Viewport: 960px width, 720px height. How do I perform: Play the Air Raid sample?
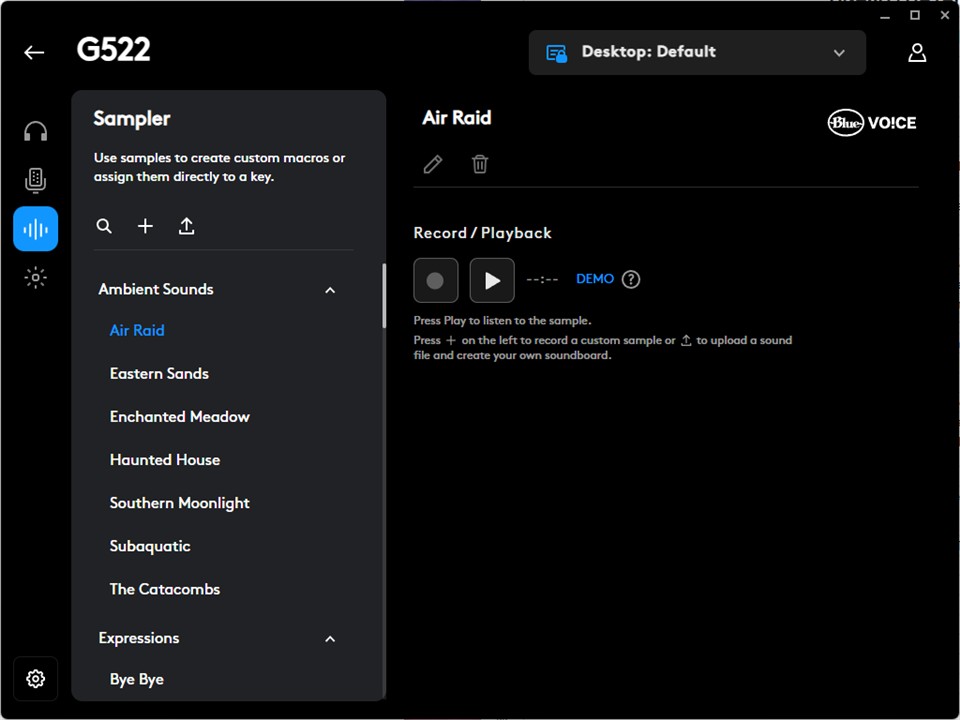(x=492, y=280)
